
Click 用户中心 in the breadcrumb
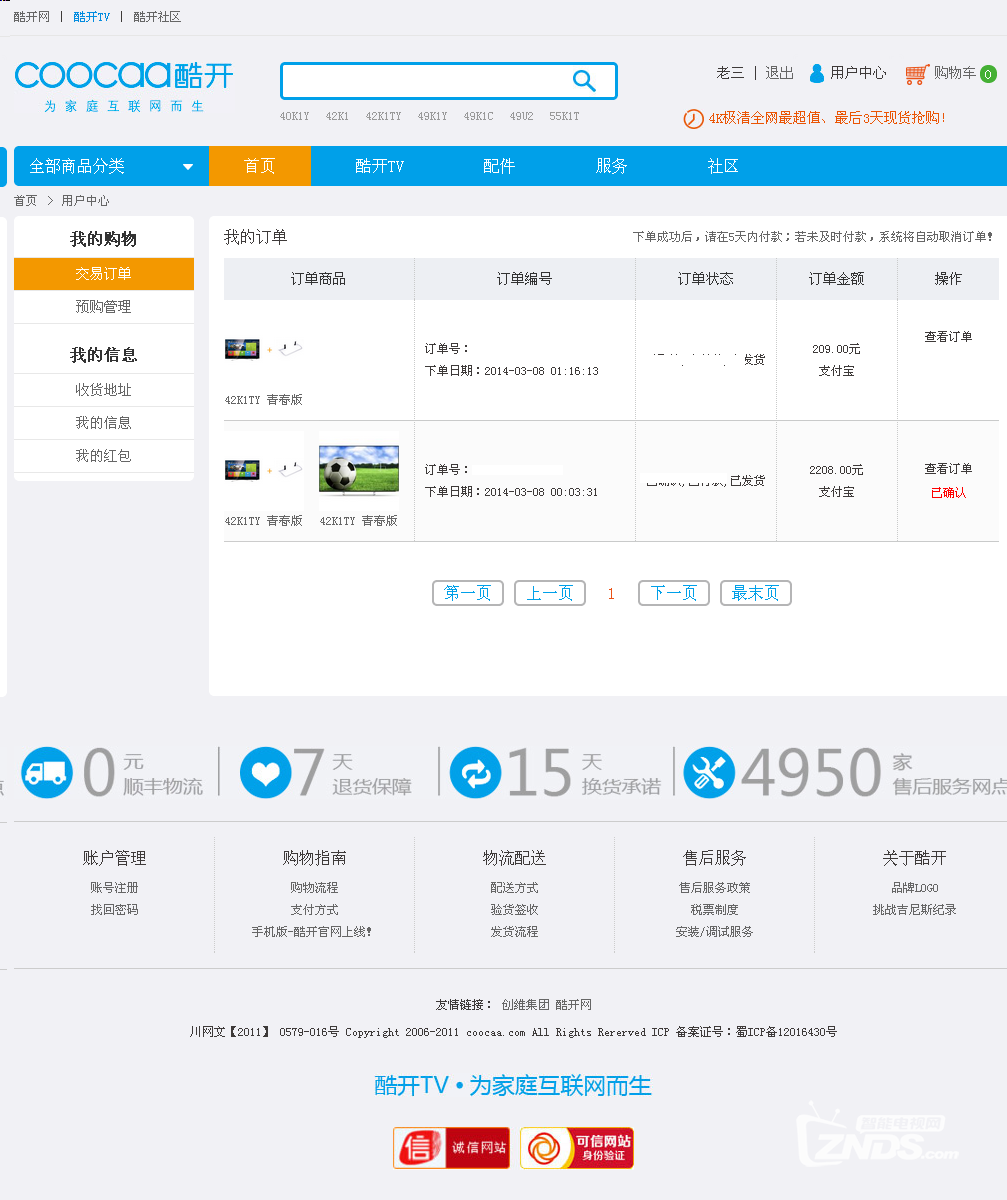click(86, 201)
